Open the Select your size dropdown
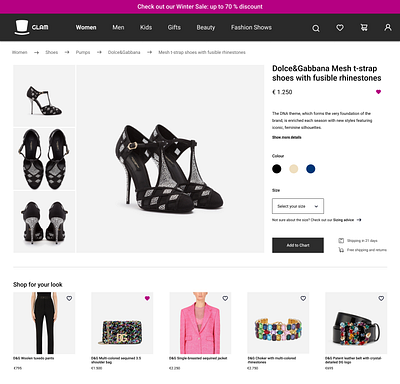400x384 pixels. 298,206
